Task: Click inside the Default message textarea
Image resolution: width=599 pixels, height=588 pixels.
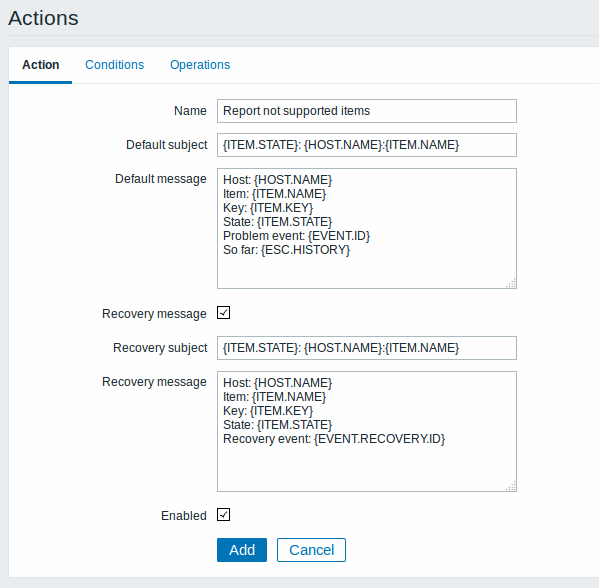Action: point(367,228)
